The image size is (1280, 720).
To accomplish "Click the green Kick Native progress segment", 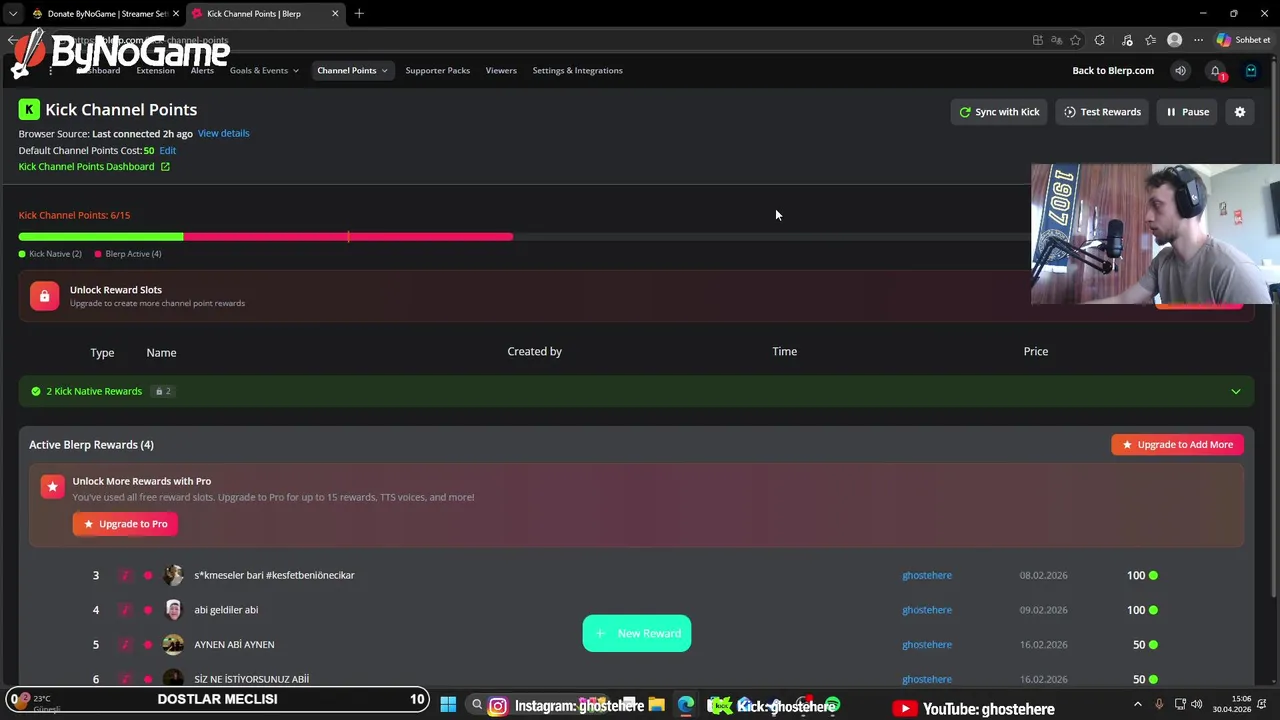I will pyautogui.click(x=101, y=237).
